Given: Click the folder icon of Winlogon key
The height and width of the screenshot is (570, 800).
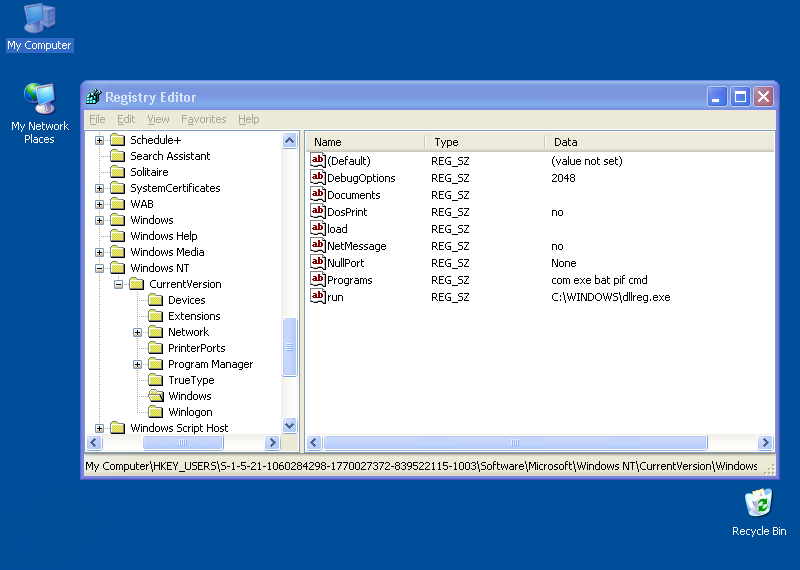Looking at the screenshot, I should tap(156, 412).
